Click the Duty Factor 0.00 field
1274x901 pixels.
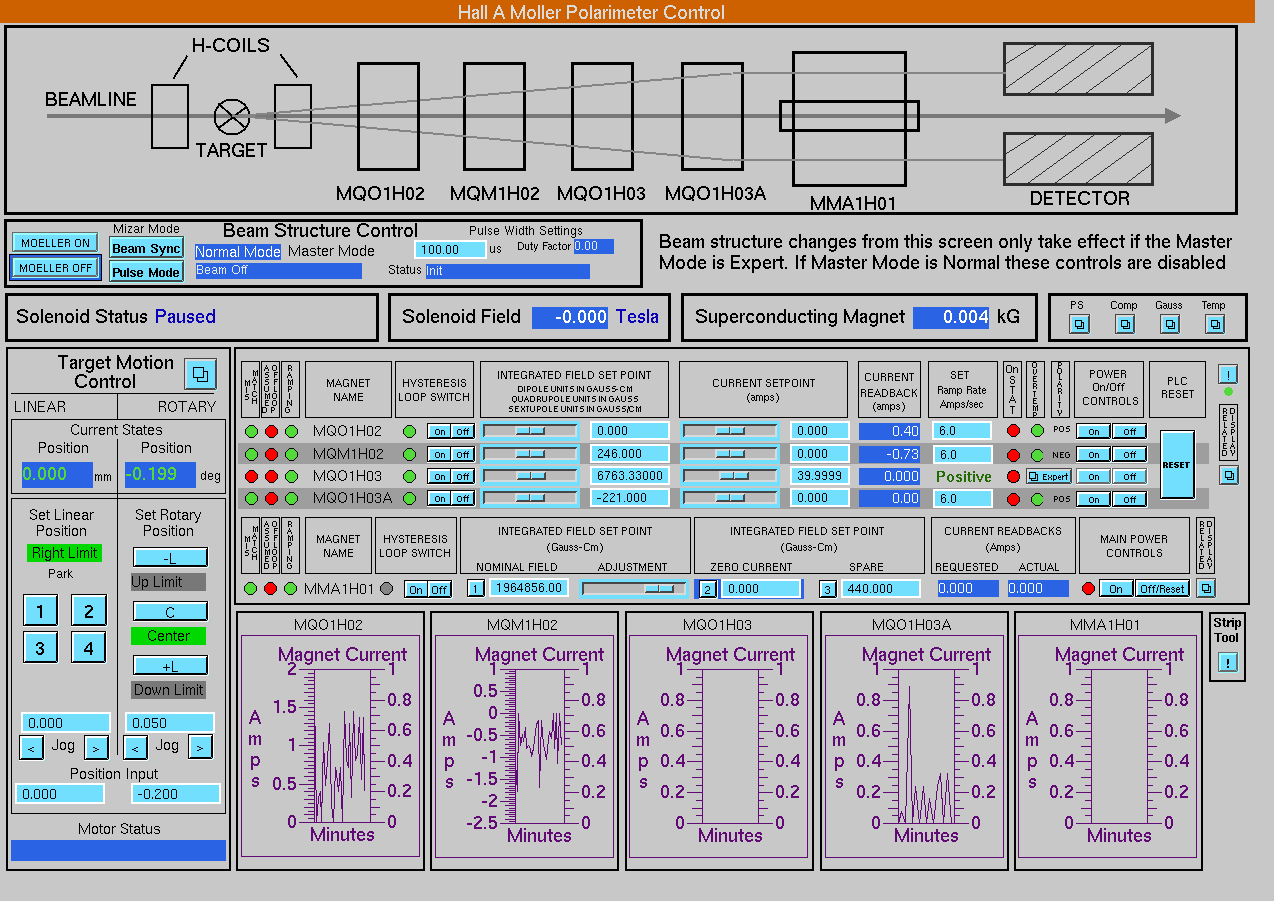pyautogui.click(x=593, y=246)
